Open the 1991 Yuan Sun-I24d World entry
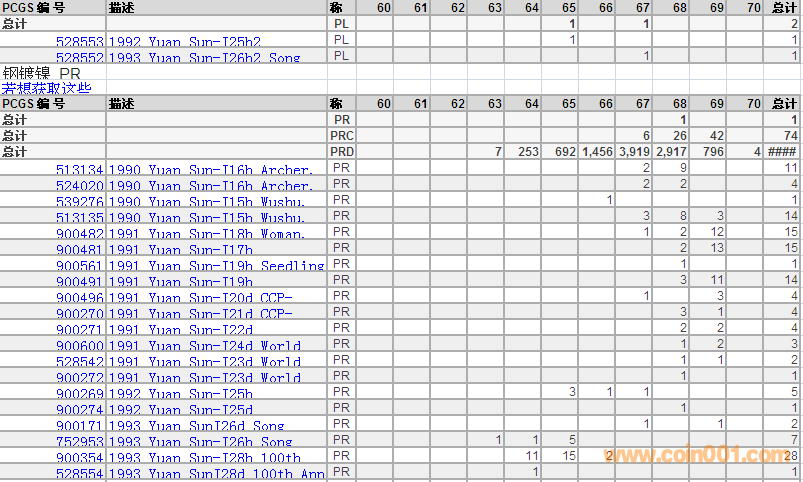This screenshot has height=482, width=803. [x=204, y=345]
